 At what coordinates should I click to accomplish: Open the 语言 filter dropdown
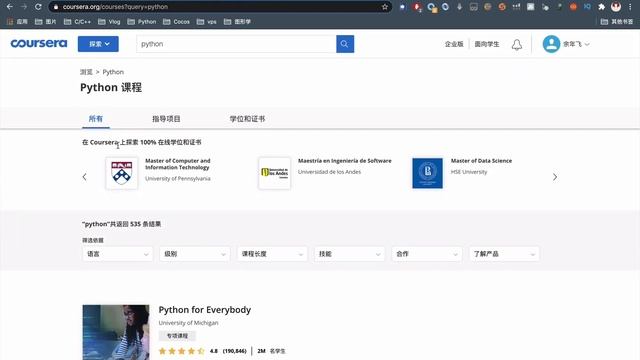[x=117, y=254]
